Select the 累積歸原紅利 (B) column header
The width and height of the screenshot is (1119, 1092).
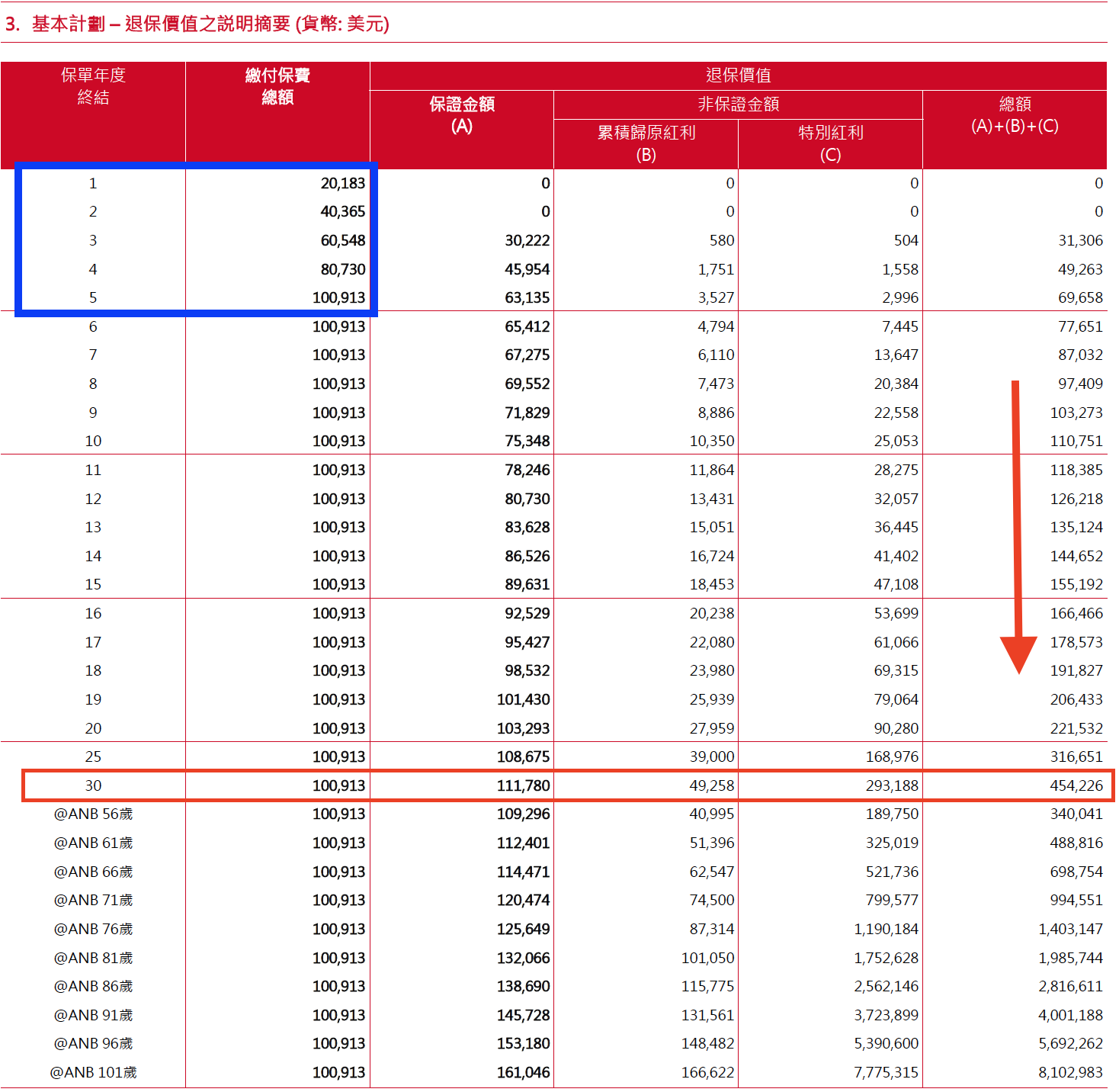point(646,143)
